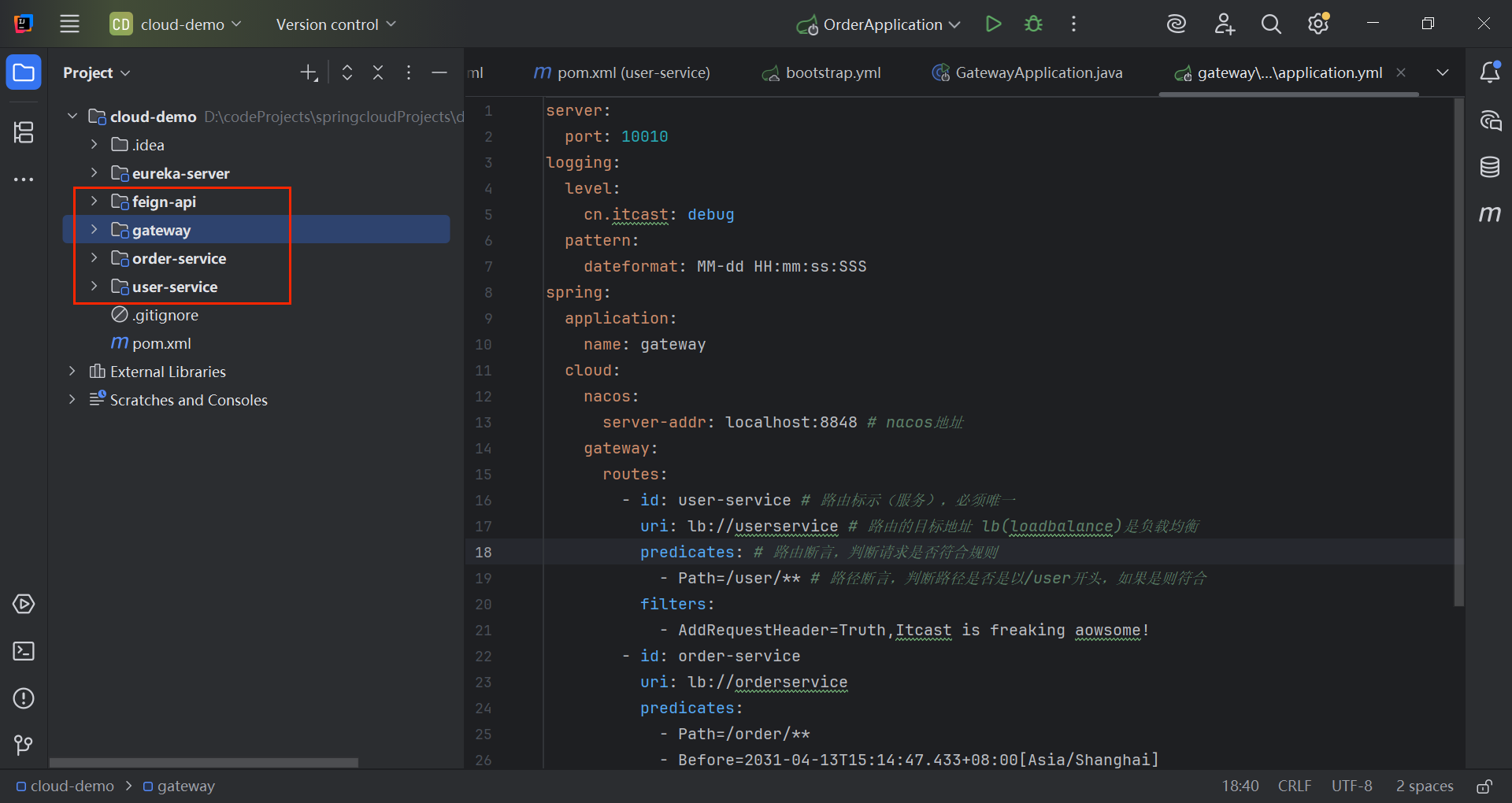
Task: Expand External Libraries node
Action: coord(72,372)
